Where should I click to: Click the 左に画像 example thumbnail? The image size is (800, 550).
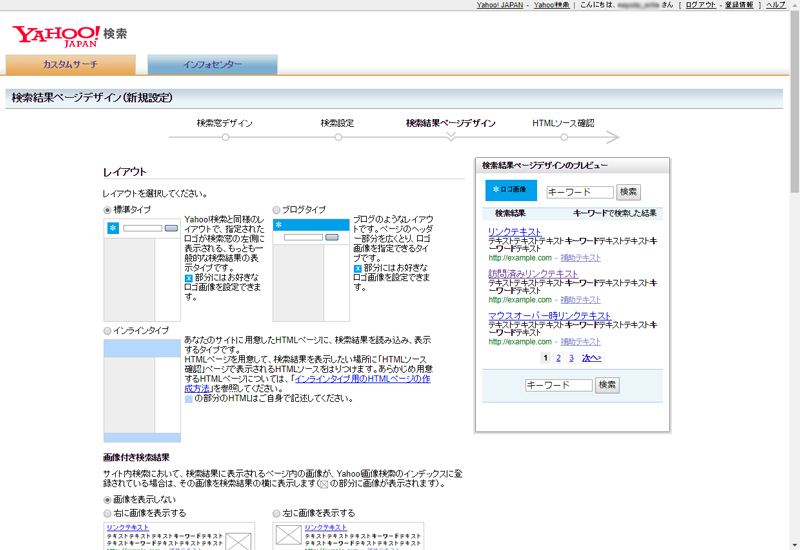tap(348, 536)
